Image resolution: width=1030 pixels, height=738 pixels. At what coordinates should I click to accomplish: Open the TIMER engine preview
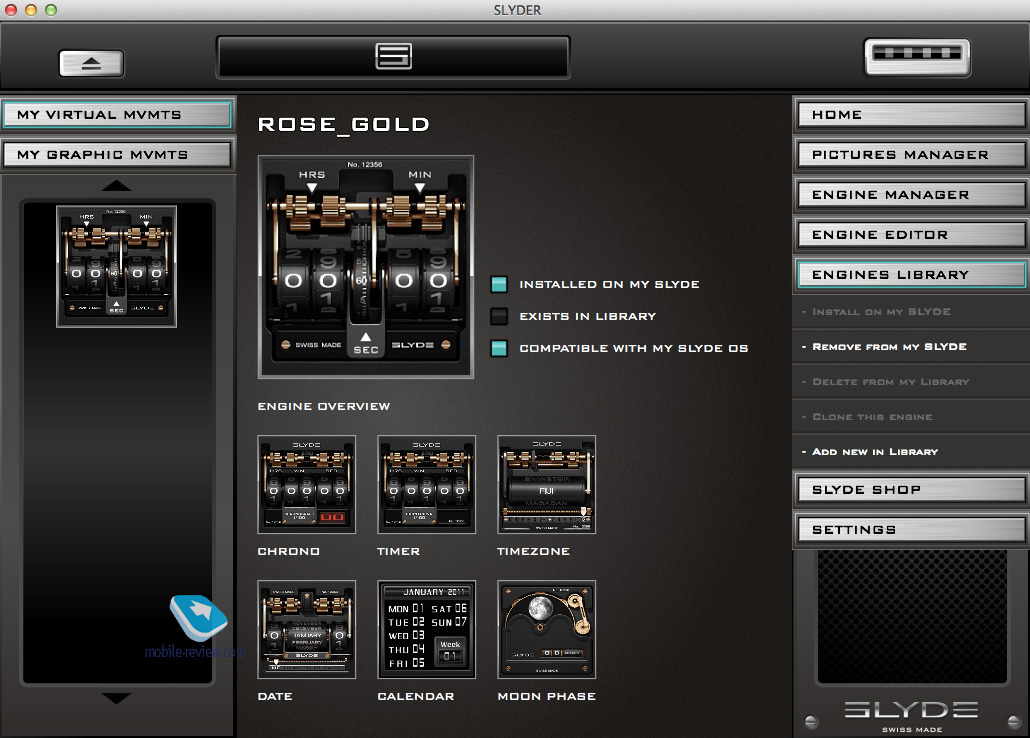(426, 484)
